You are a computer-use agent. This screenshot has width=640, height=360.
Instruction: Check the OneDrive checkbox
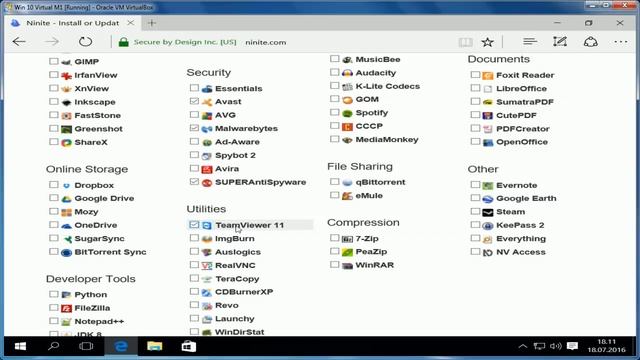point(53,224)
